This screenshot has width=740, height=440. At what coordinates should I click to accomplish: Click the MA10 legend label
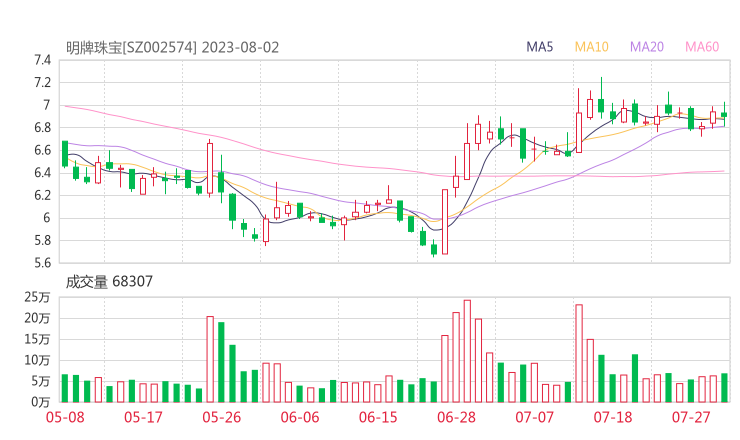coord(591,47)
